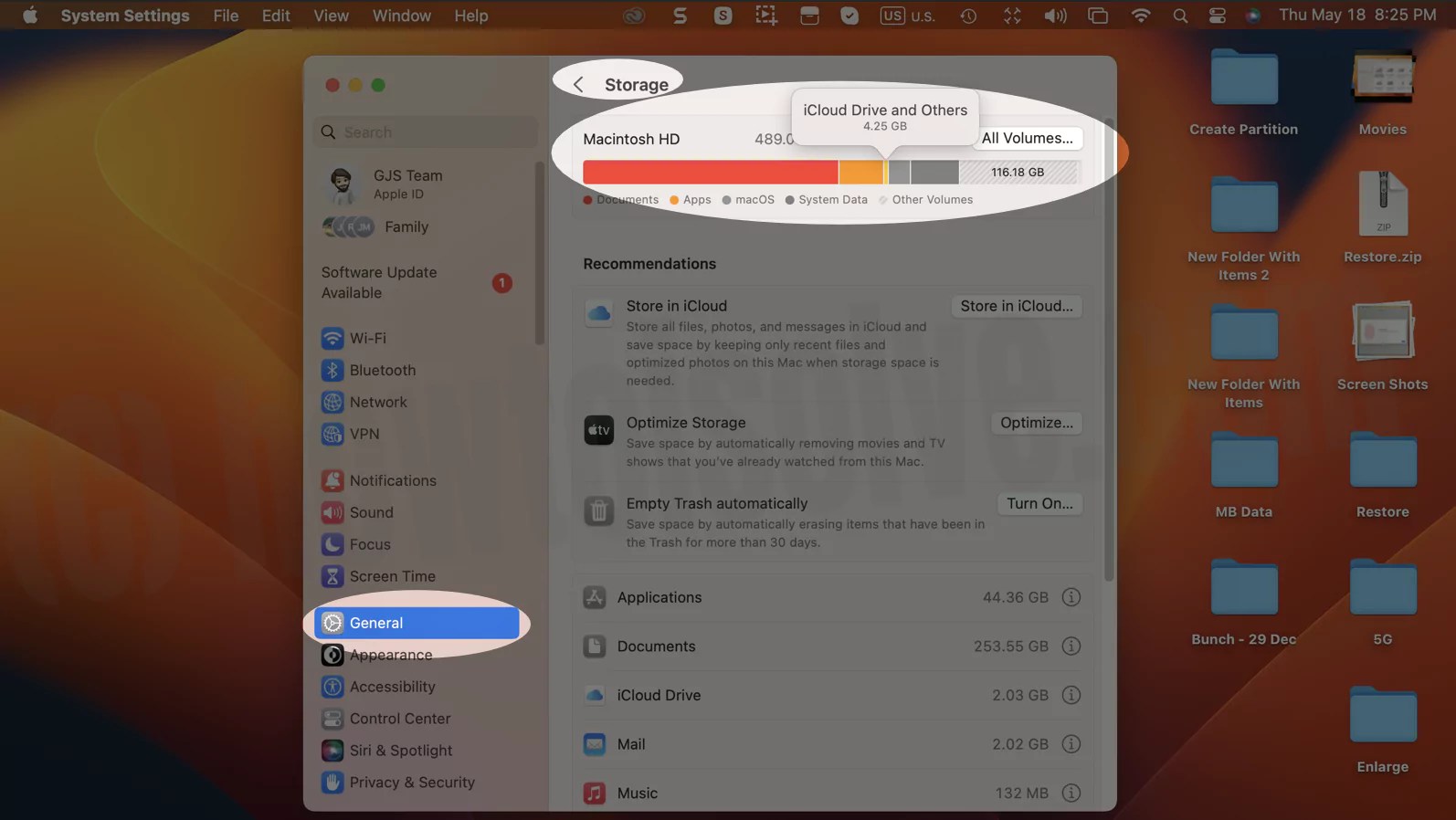The height and width of the screenshot is (820, 1456).
Task: Show info for Music storage row
Action: pyautogui.click(x=1071, y=794)
